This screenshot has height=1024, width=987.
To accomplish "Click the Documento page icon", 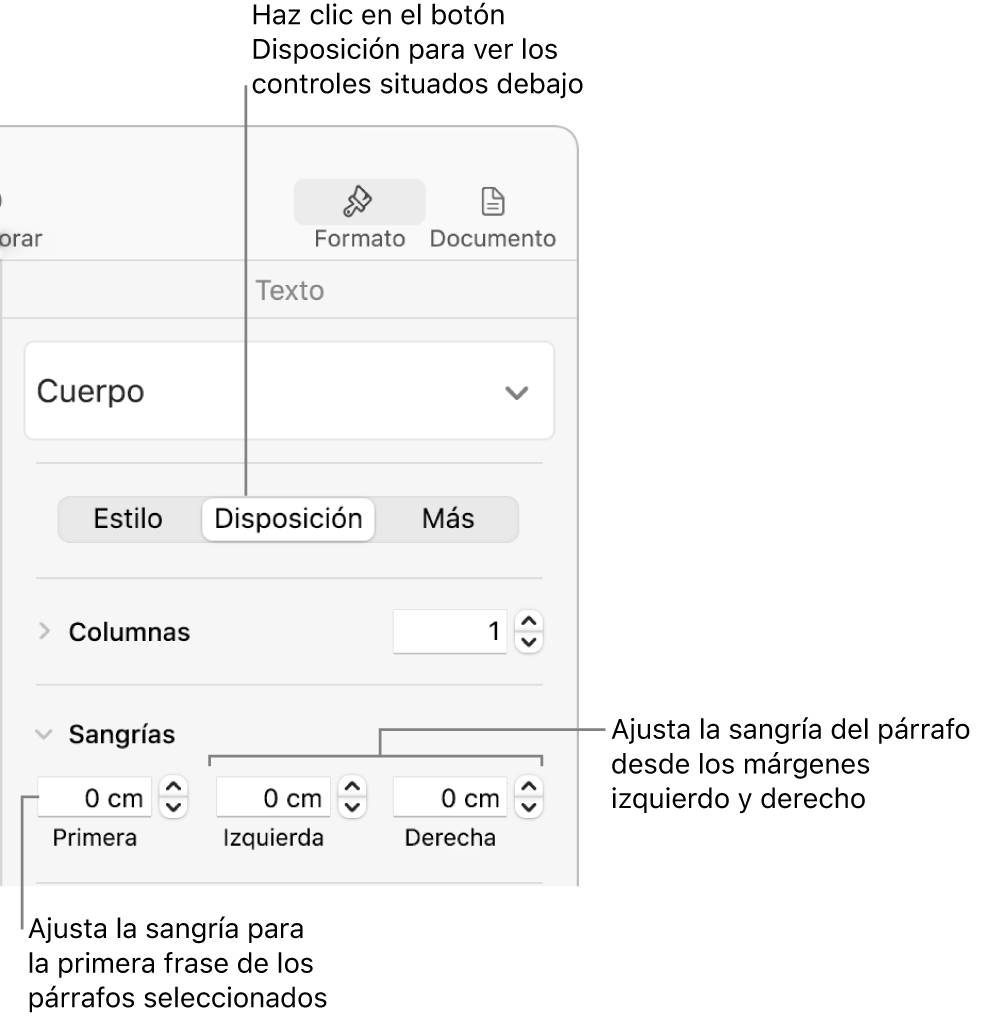I will 492,203.
